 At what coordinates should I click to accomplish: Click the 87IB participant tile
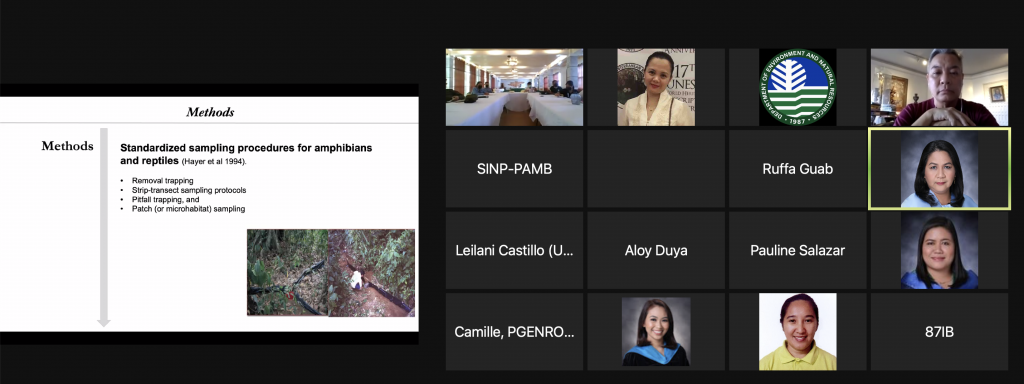click(x=939, y=332)
